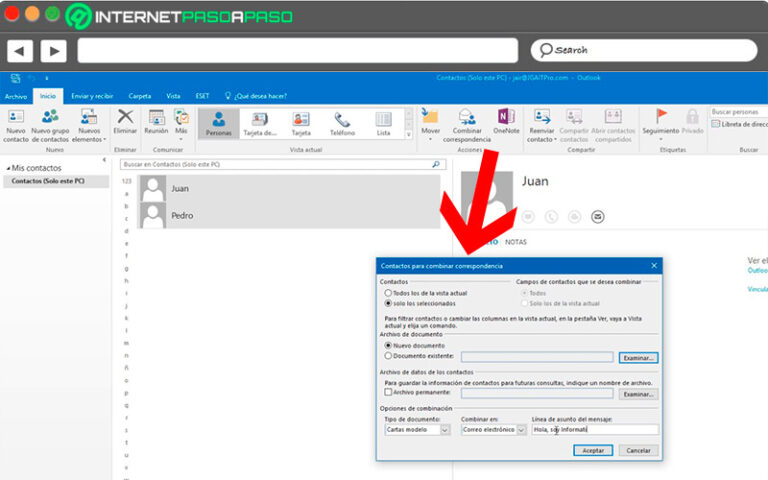
Task: Jump to 123 in the alphabet index
Action: (x=126, y=181)
